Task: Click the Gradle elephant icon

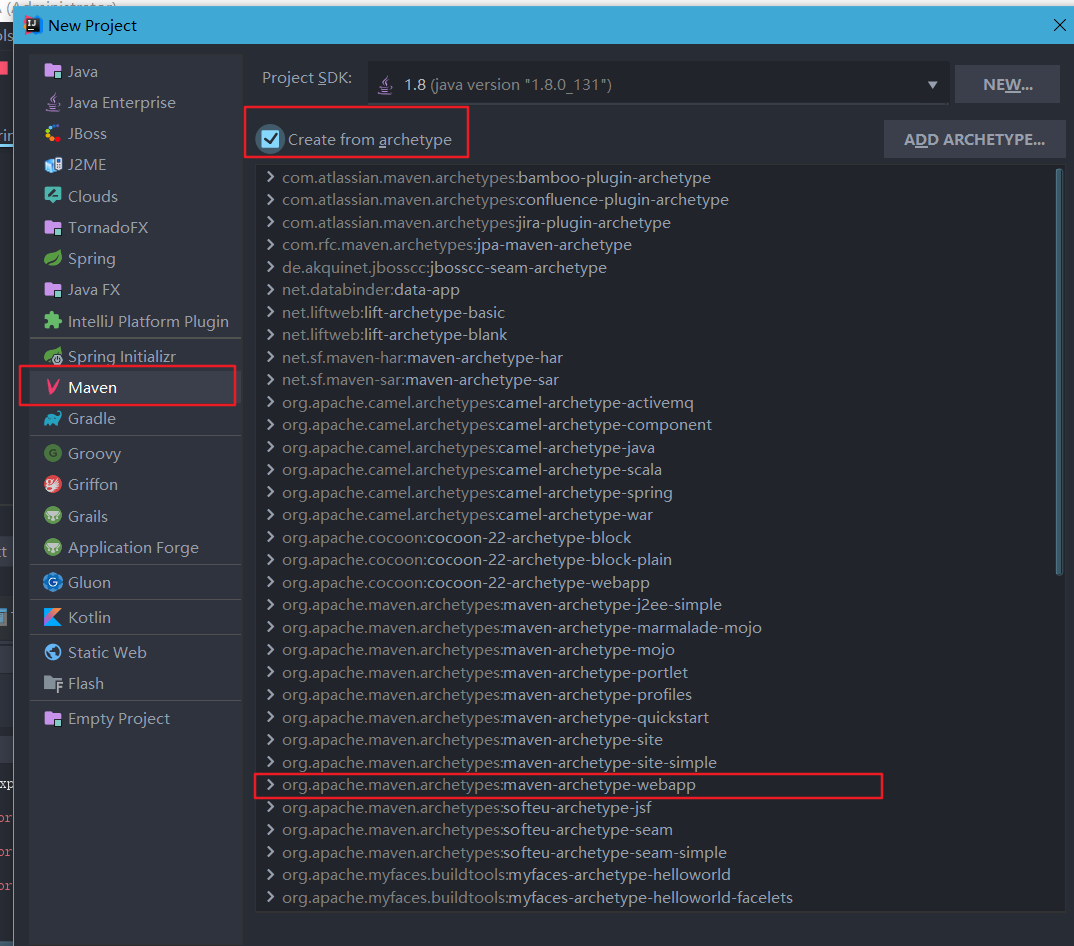Action: [x=53, y=419]
